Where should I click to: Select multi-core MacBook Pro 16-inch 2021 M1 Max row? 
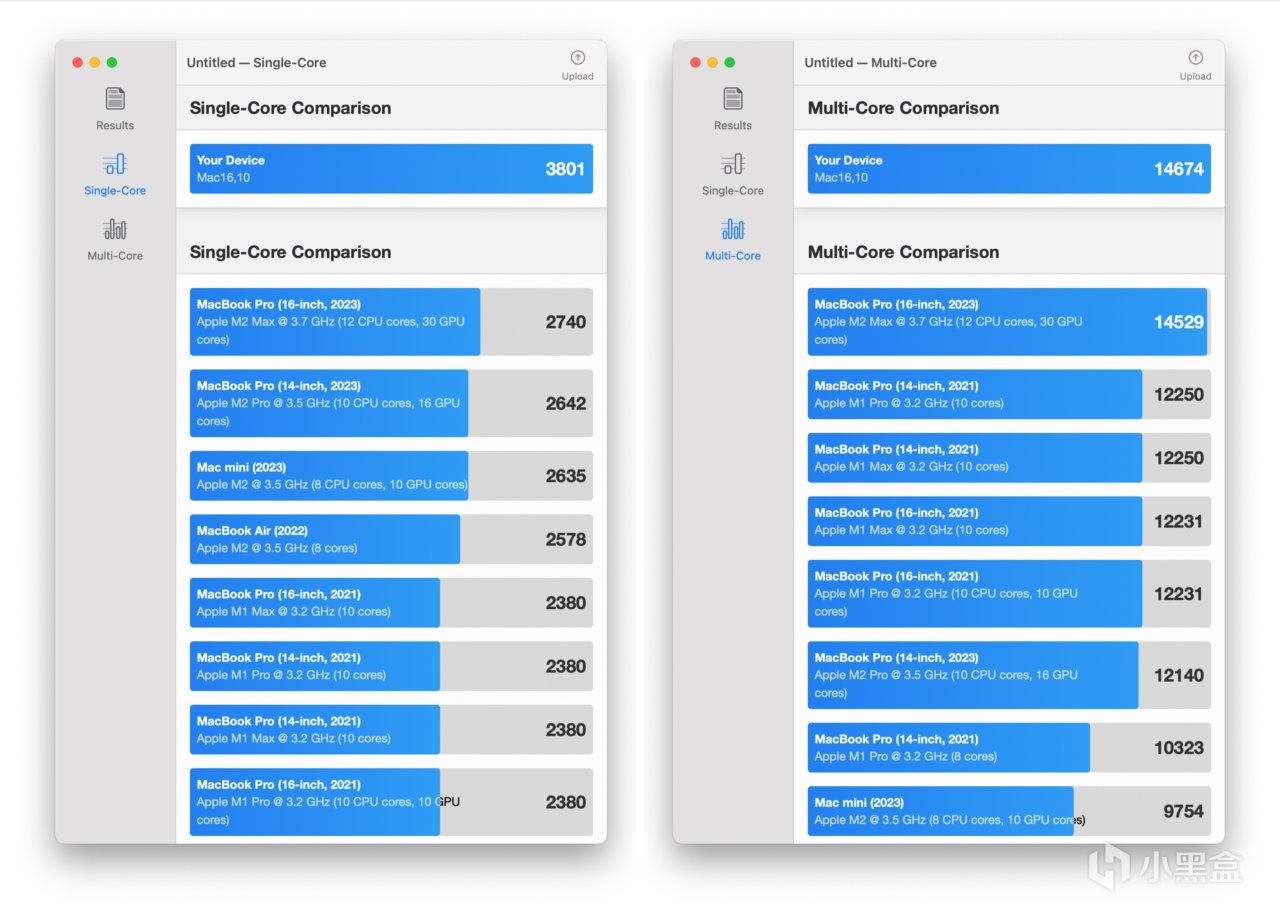[x=1009, y=521]
